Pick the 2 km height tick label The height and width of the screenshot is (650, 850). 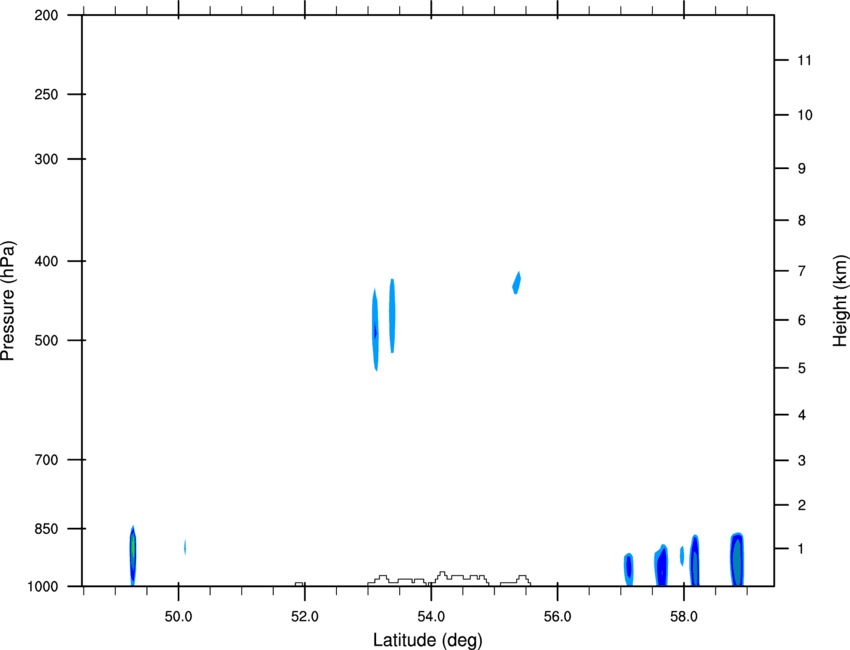[x=802, y=505]
